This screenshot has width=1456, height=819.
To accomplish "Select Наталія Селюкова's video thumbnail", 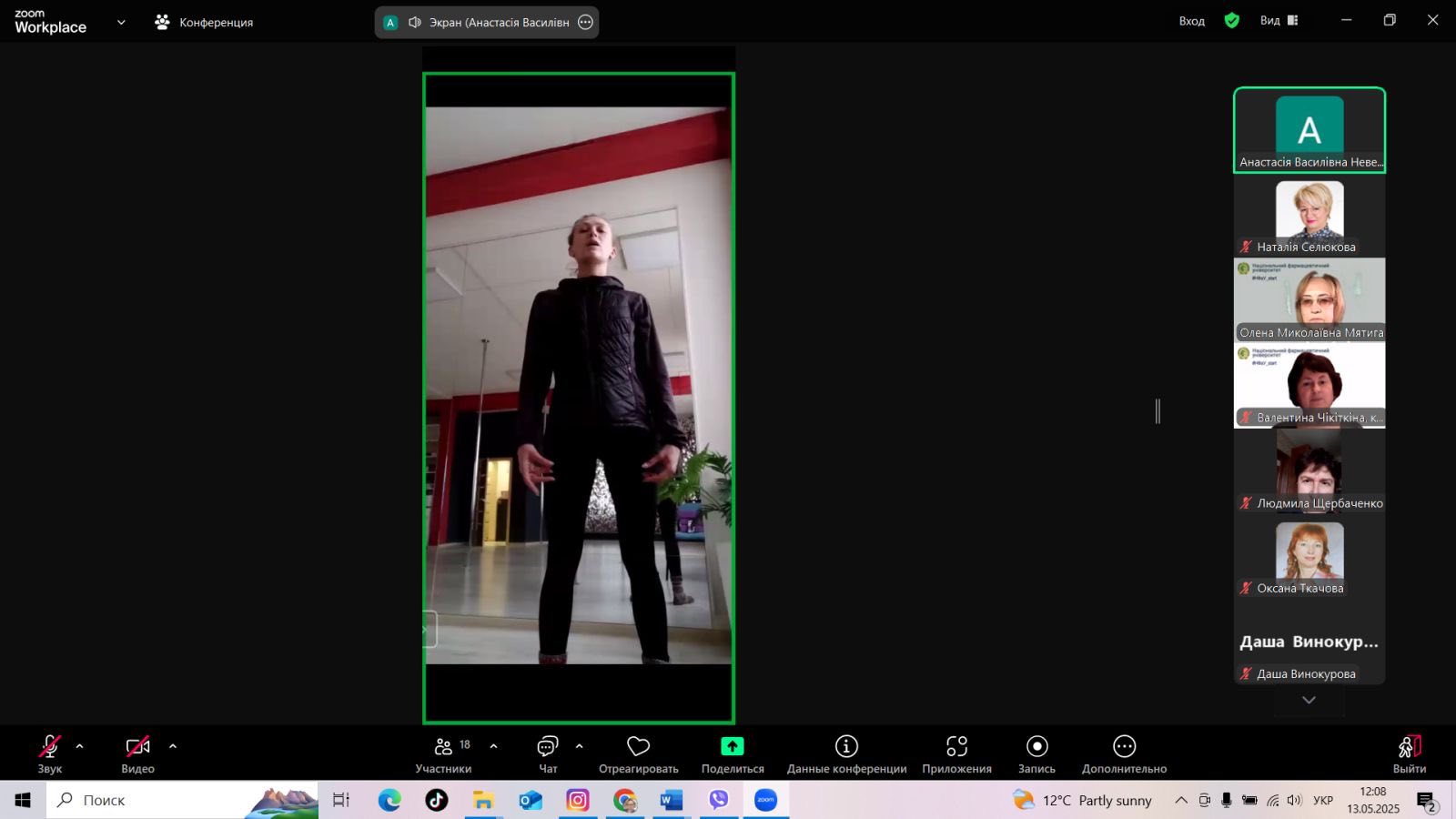I will [1309, 215].
